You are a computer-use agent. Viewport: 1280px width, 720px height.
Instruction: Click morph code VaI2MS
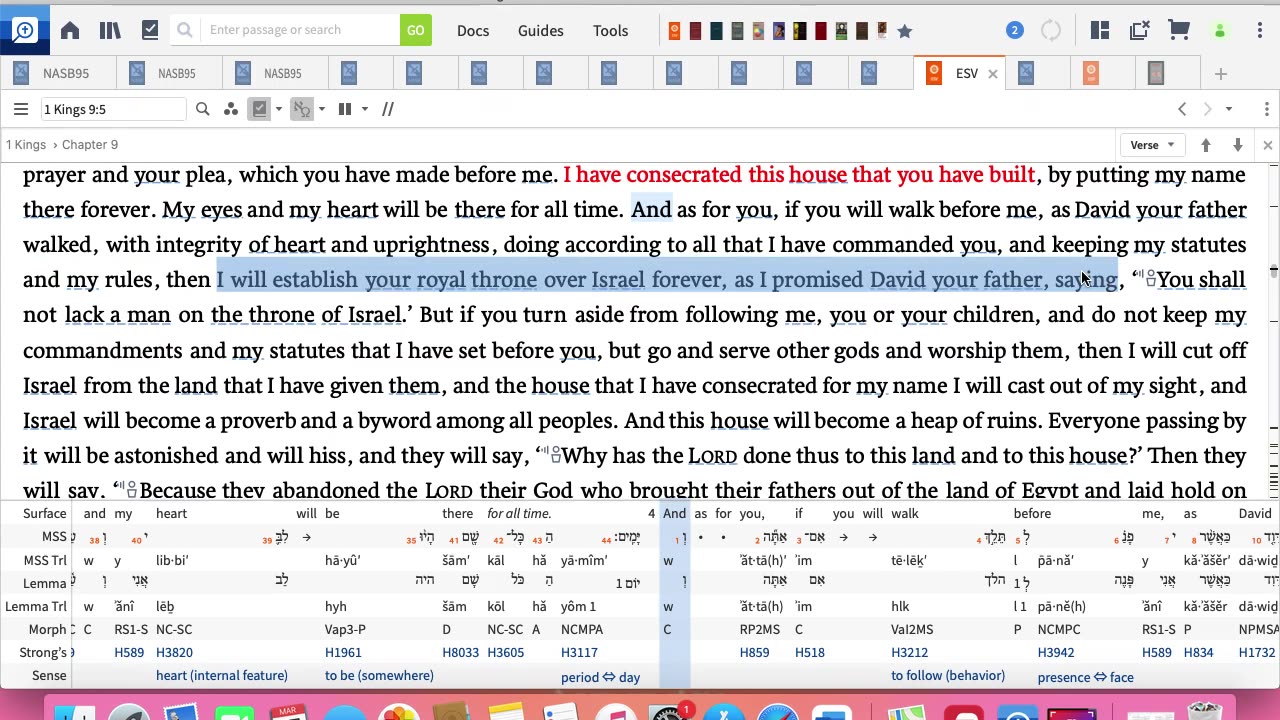click(x=911, y=629)
